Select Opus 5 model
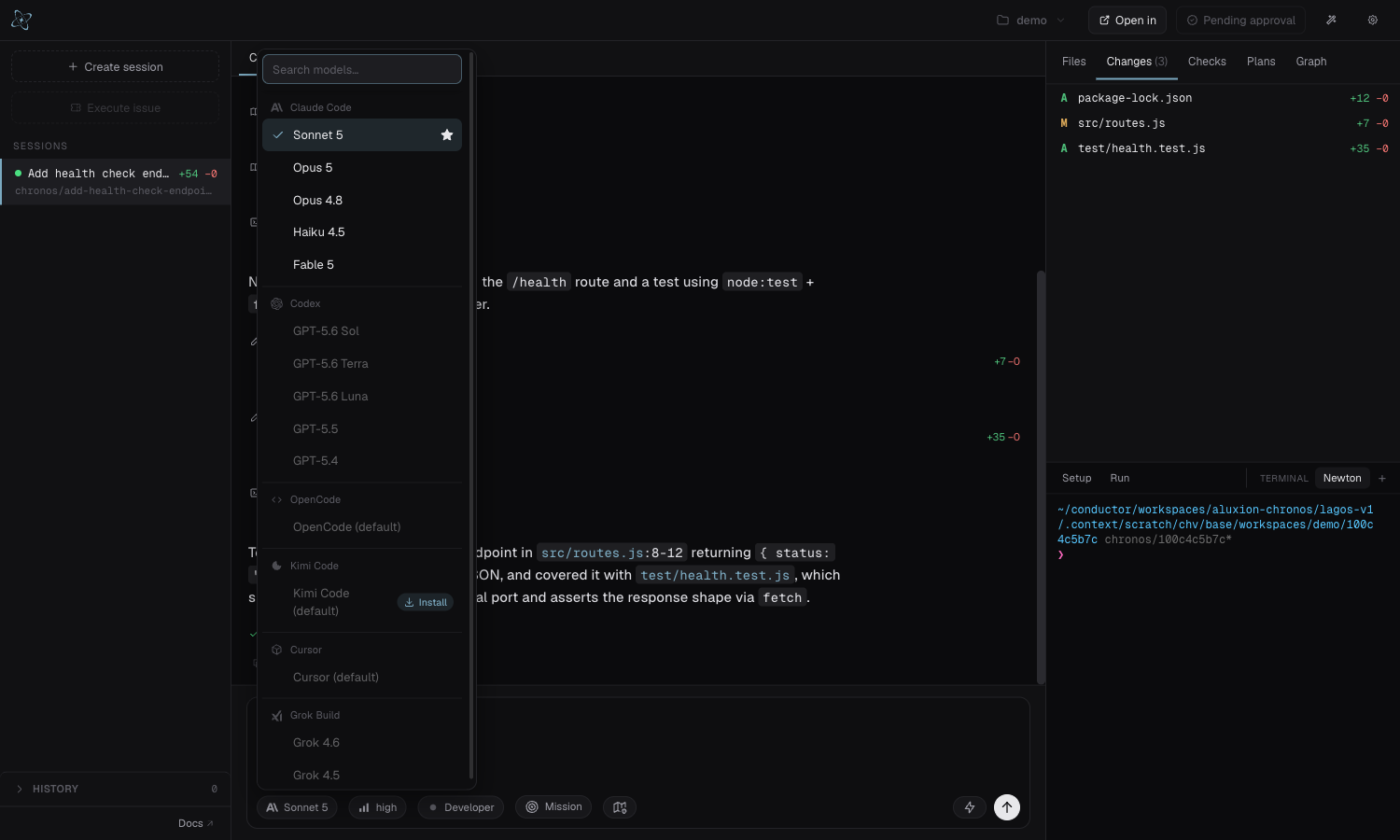 (362, 168)
